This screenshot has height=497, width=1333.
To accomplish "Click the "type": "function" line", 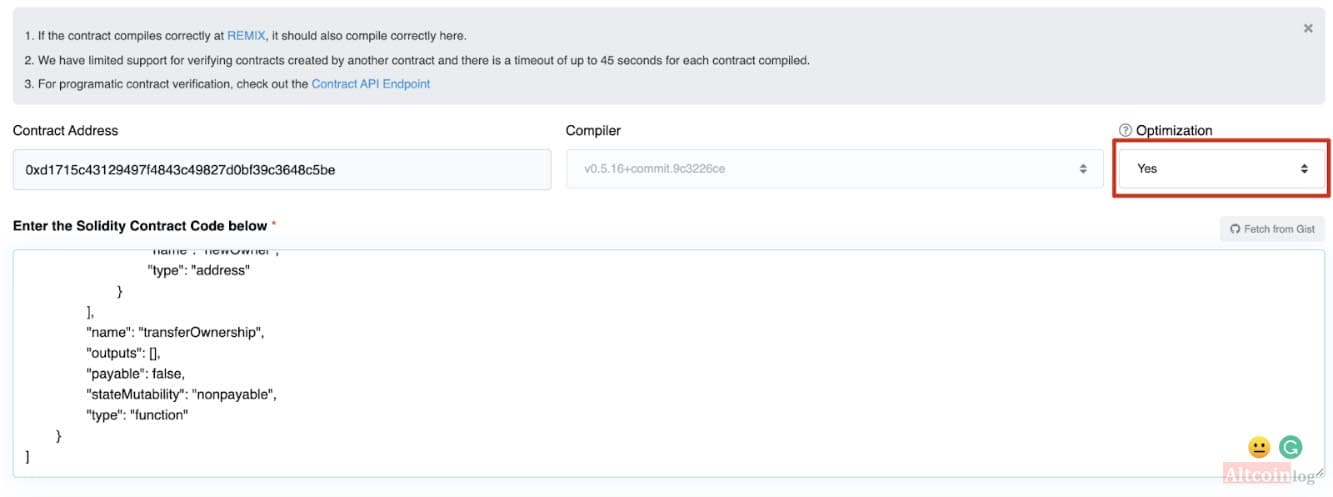I will point(137,414).
